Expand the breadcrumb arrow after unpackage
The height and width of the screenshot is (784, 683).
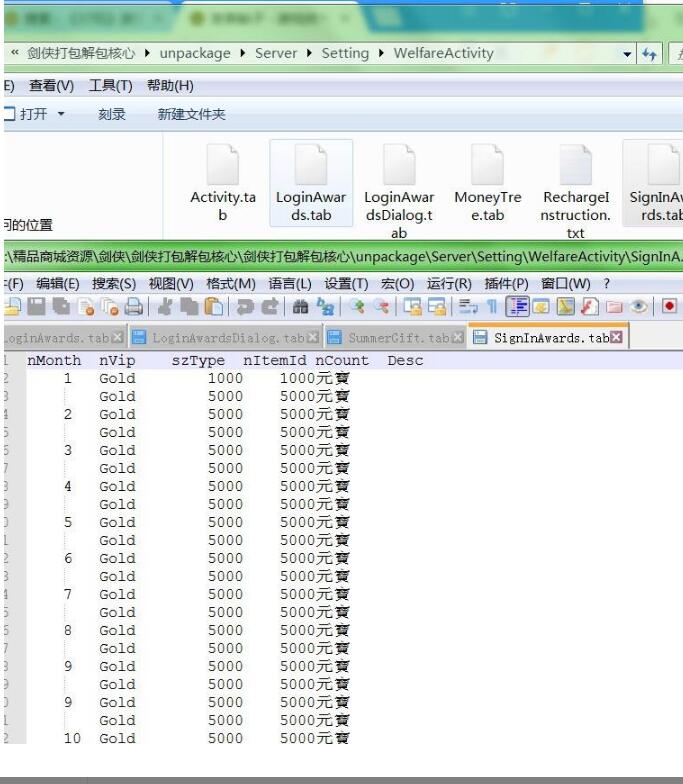click(242, 53)
